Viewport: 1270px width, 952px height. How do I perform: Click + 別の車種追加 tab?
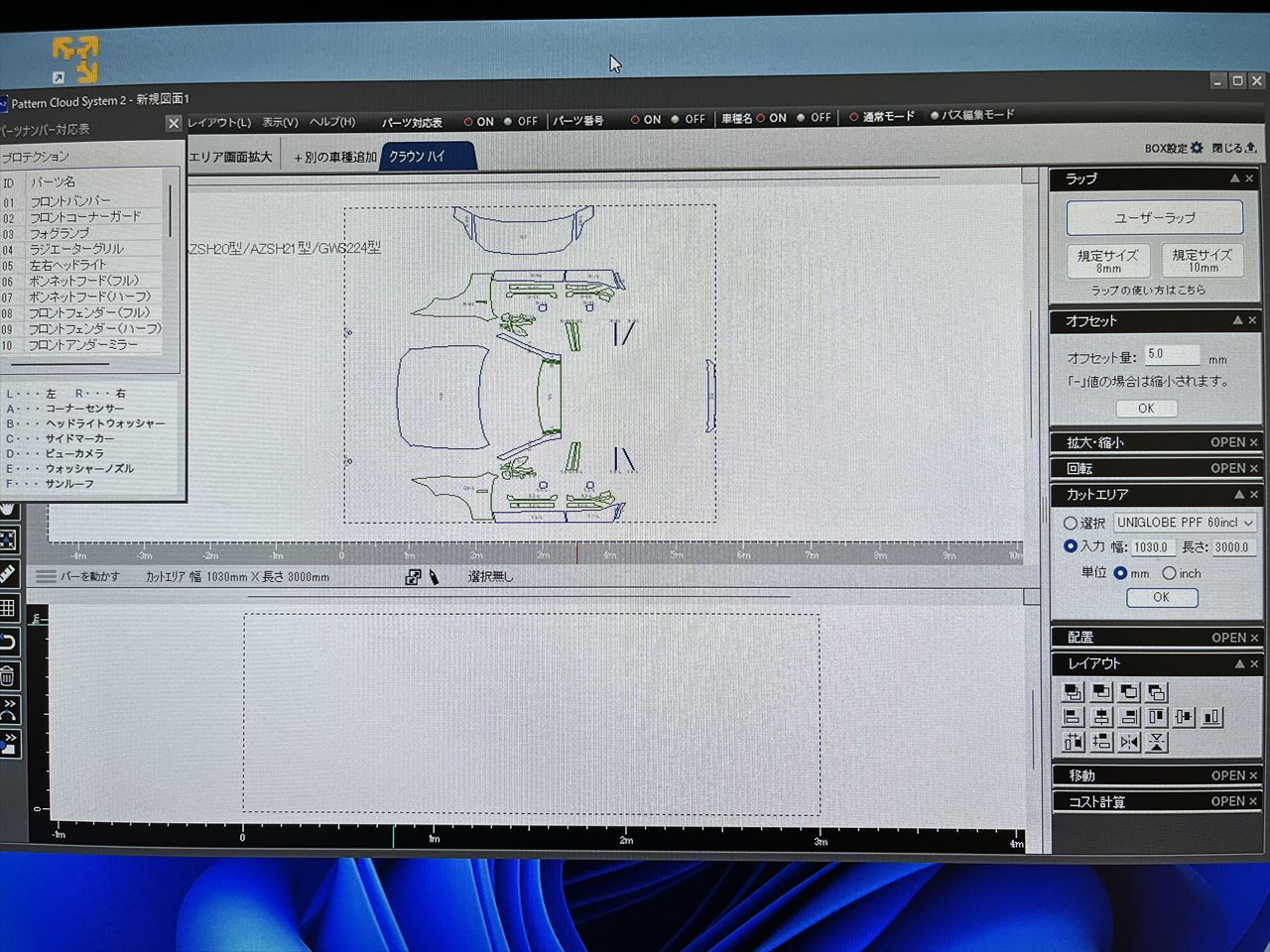tap(335, 157)
